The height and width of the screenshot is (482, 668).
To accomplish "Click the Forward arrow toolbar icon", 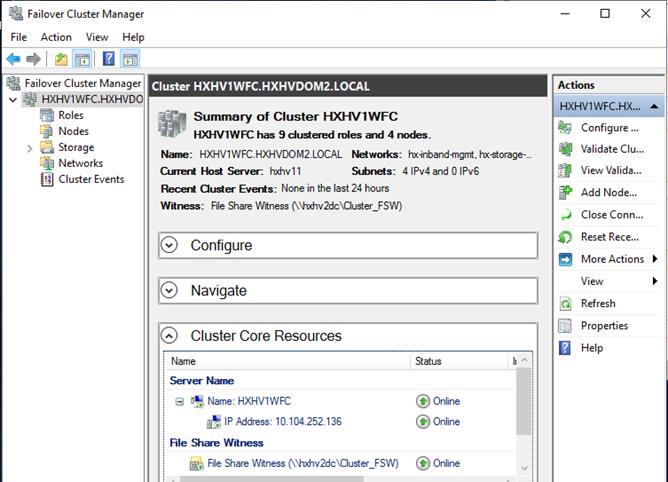I will (x=33, y=59).
